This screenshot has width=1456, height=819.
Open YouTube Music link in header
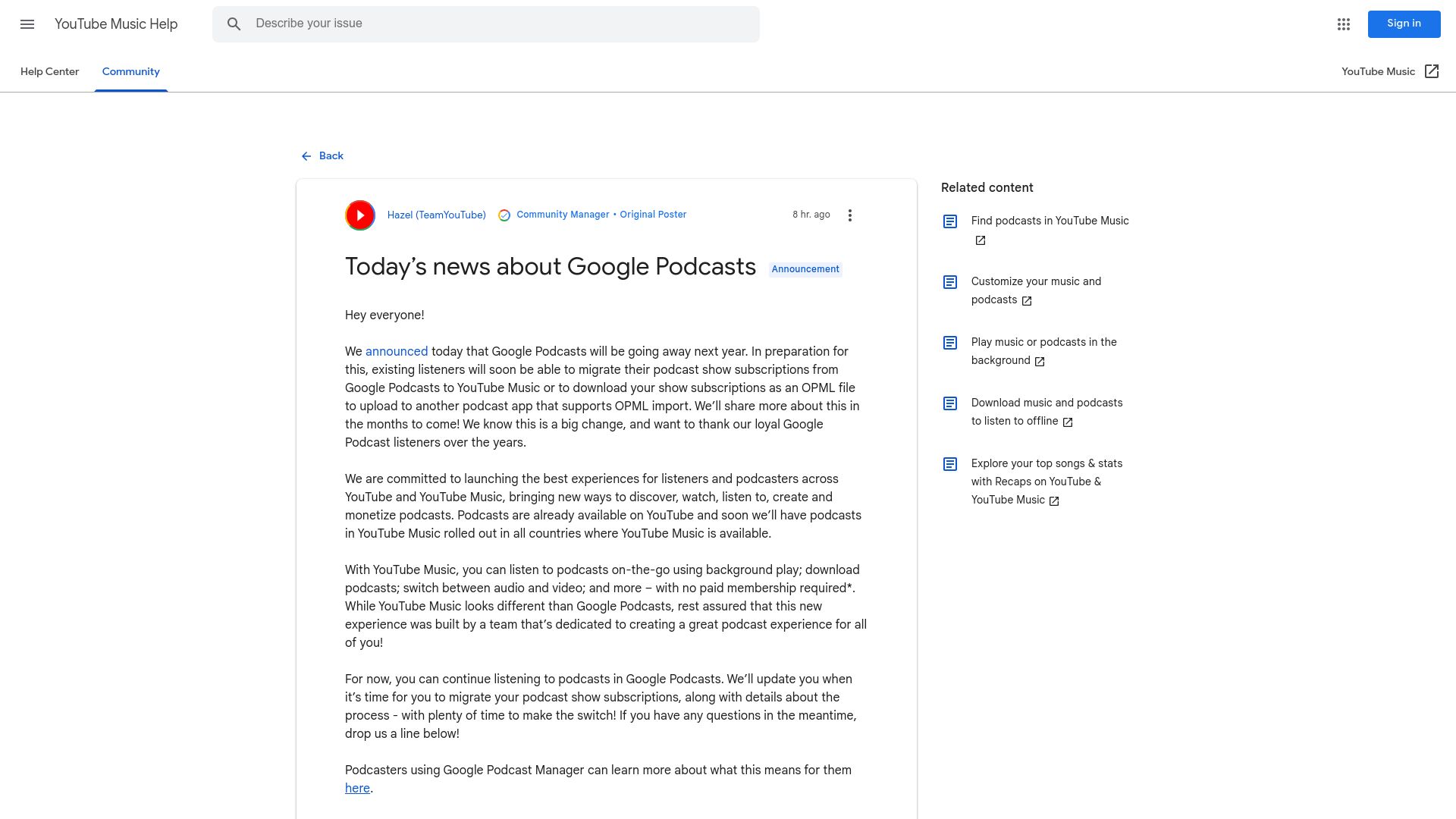(1378, 71)
